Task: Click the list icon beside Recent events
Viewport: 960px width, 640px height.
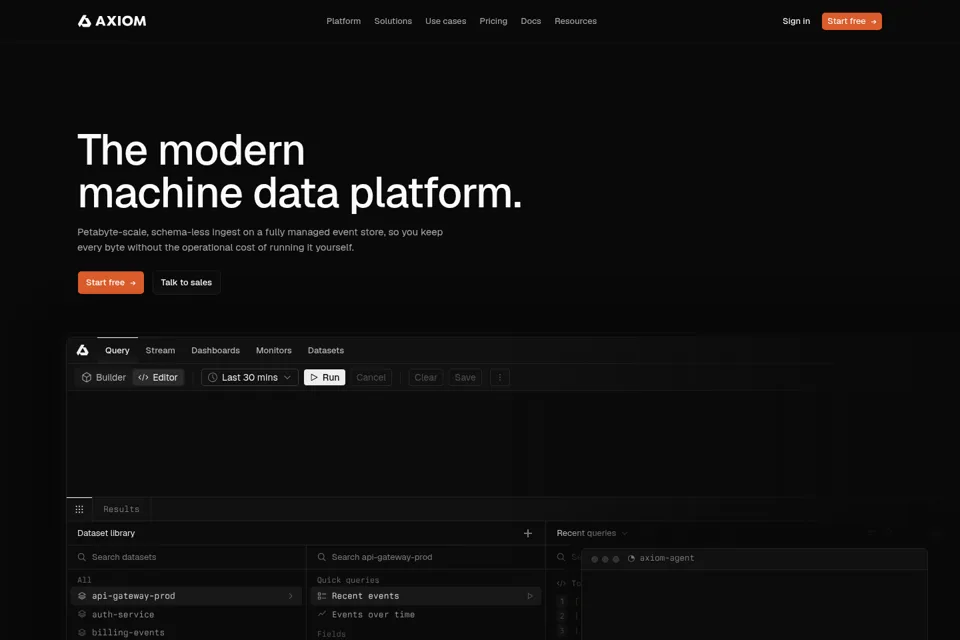Action: 322,596
